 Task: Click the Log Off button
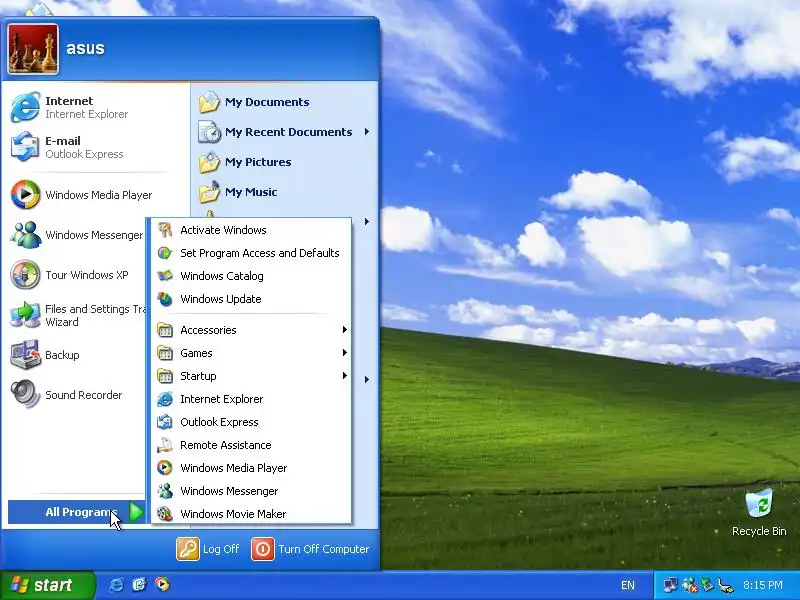click(208, 549)
